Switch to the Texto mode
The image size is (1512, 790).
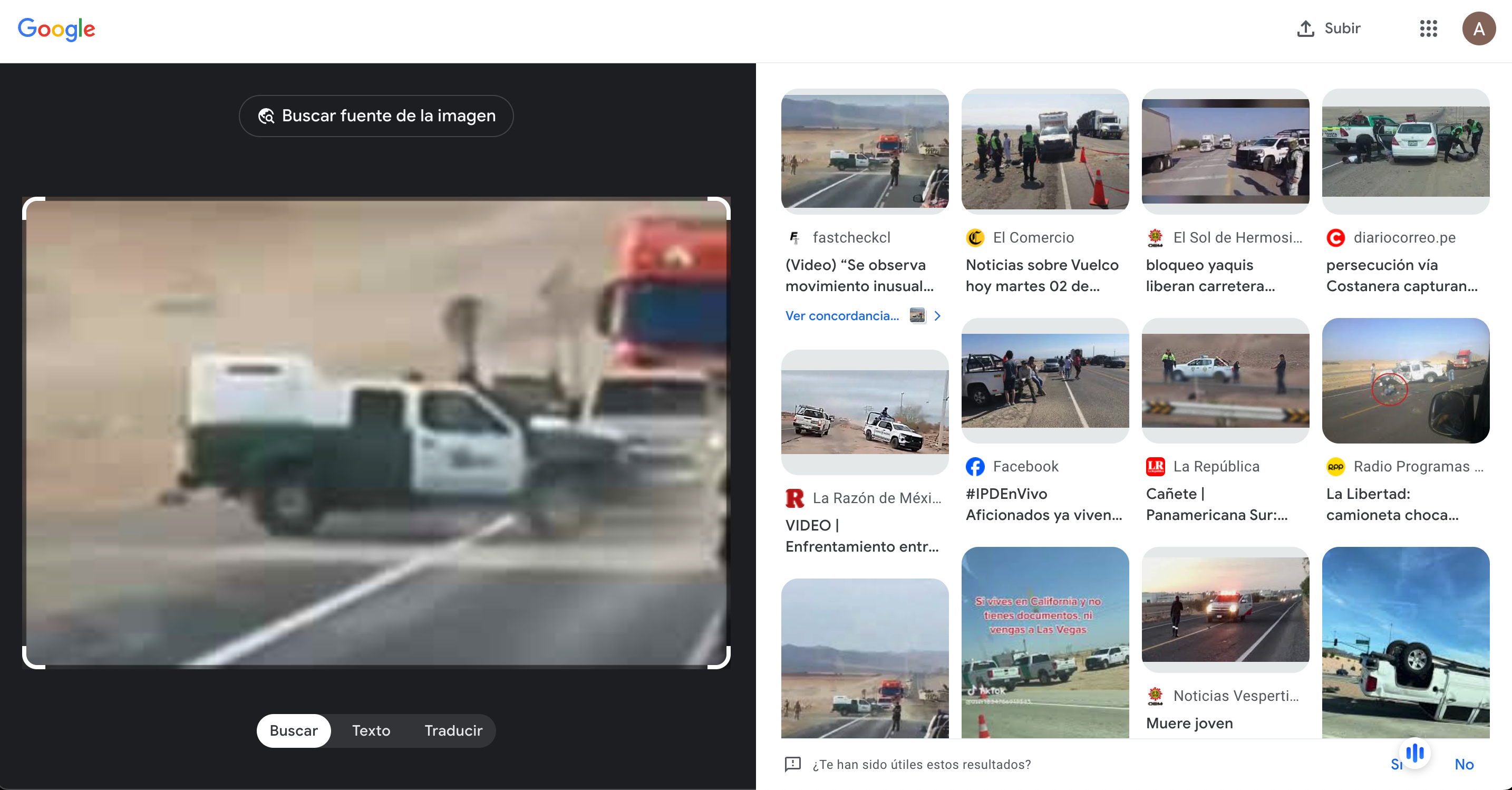(x=371, y=730)
